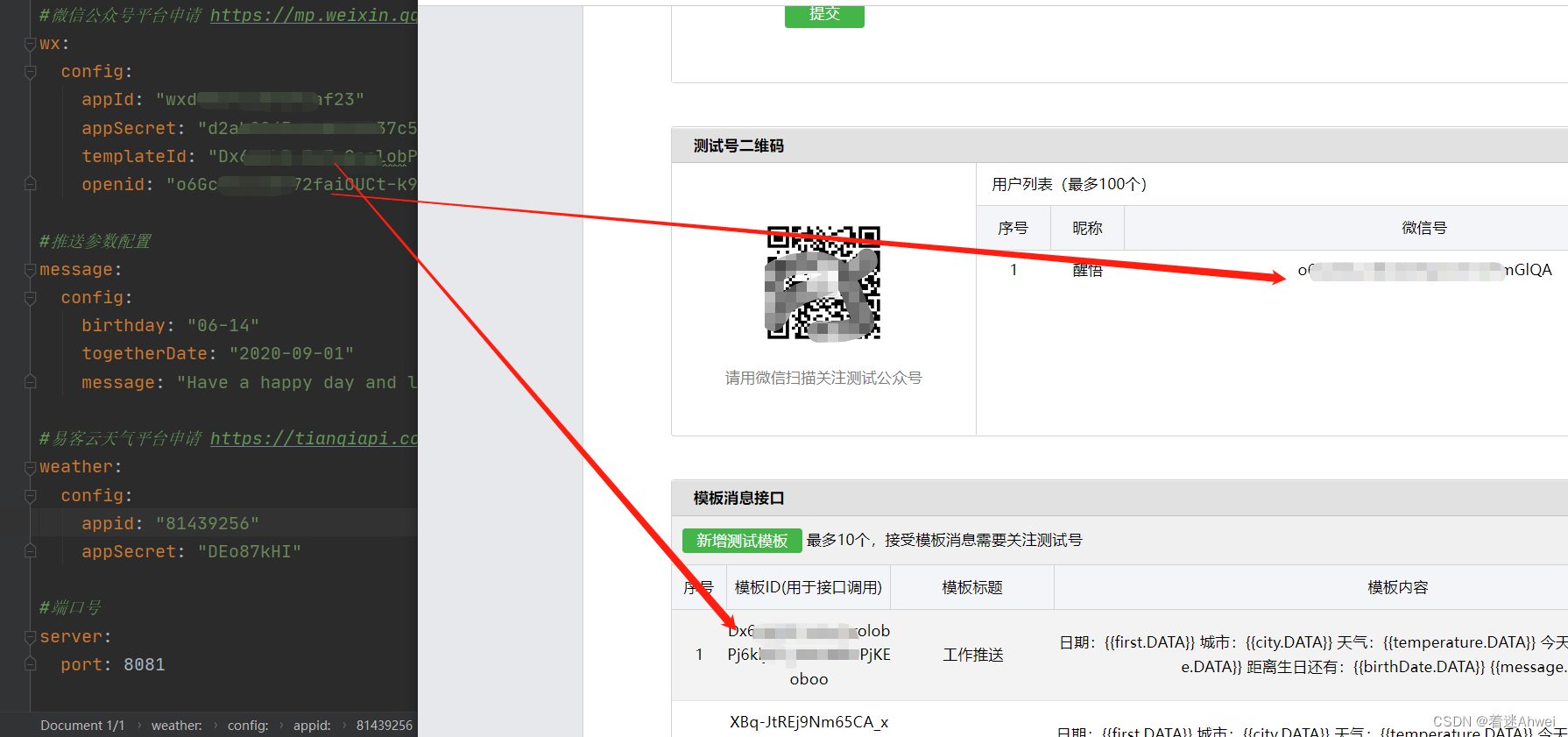Image resolution: width=1568 pixels, height=737 pixels.
Task: Click the wx appSecret "d2a…" line
Action: pyautogui.click(x=250, y=129)
